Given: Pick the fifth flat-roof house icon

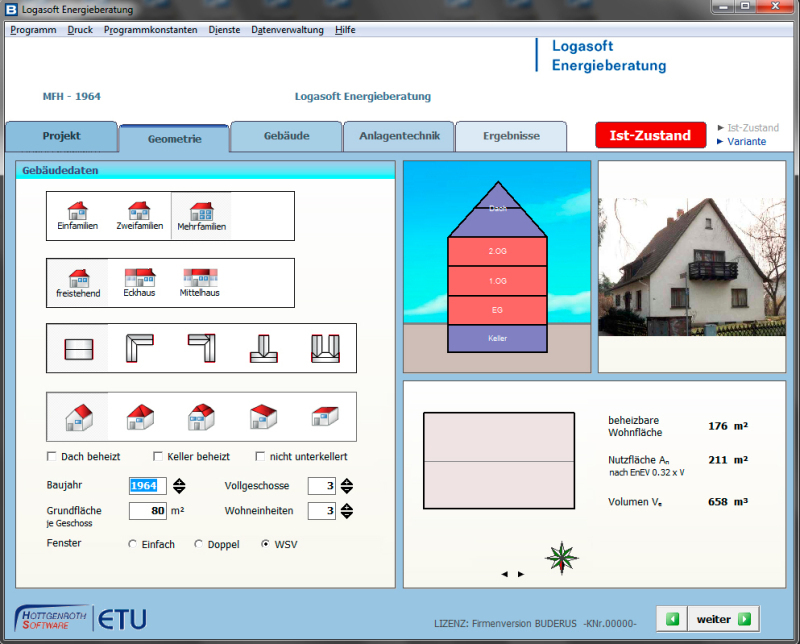Looking at the screenshot, I should [325, 416].
